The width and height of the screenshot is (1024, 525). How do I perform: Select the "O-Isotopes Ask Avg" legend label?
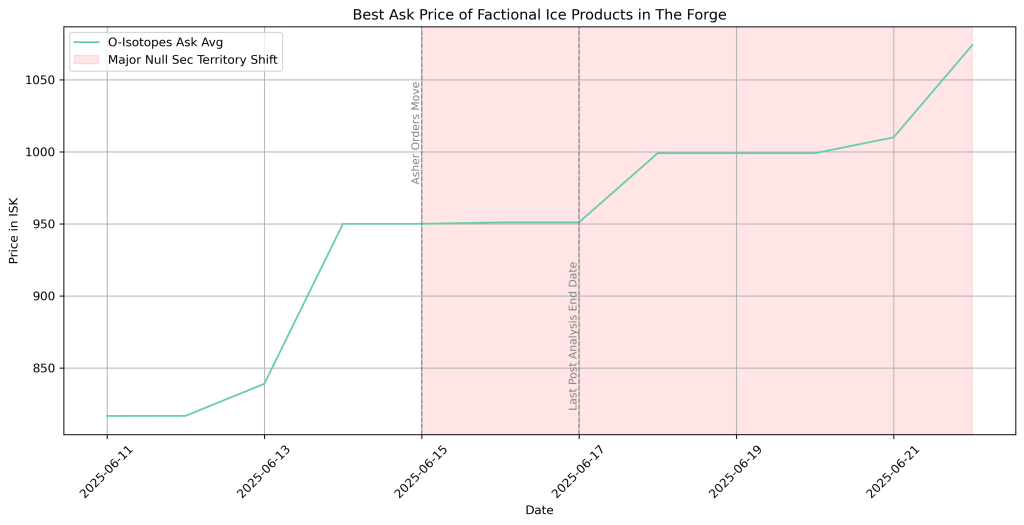[x=165, y=43]
